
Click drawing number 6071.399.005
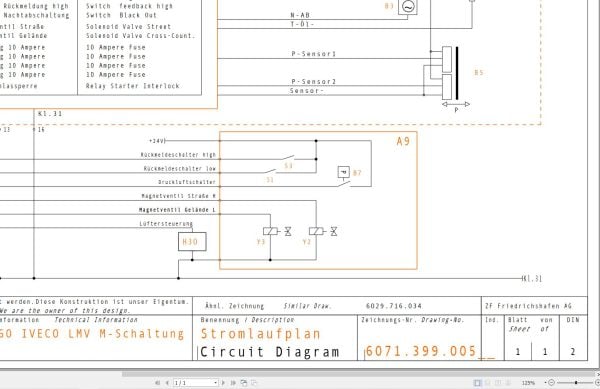coord(421,351)
